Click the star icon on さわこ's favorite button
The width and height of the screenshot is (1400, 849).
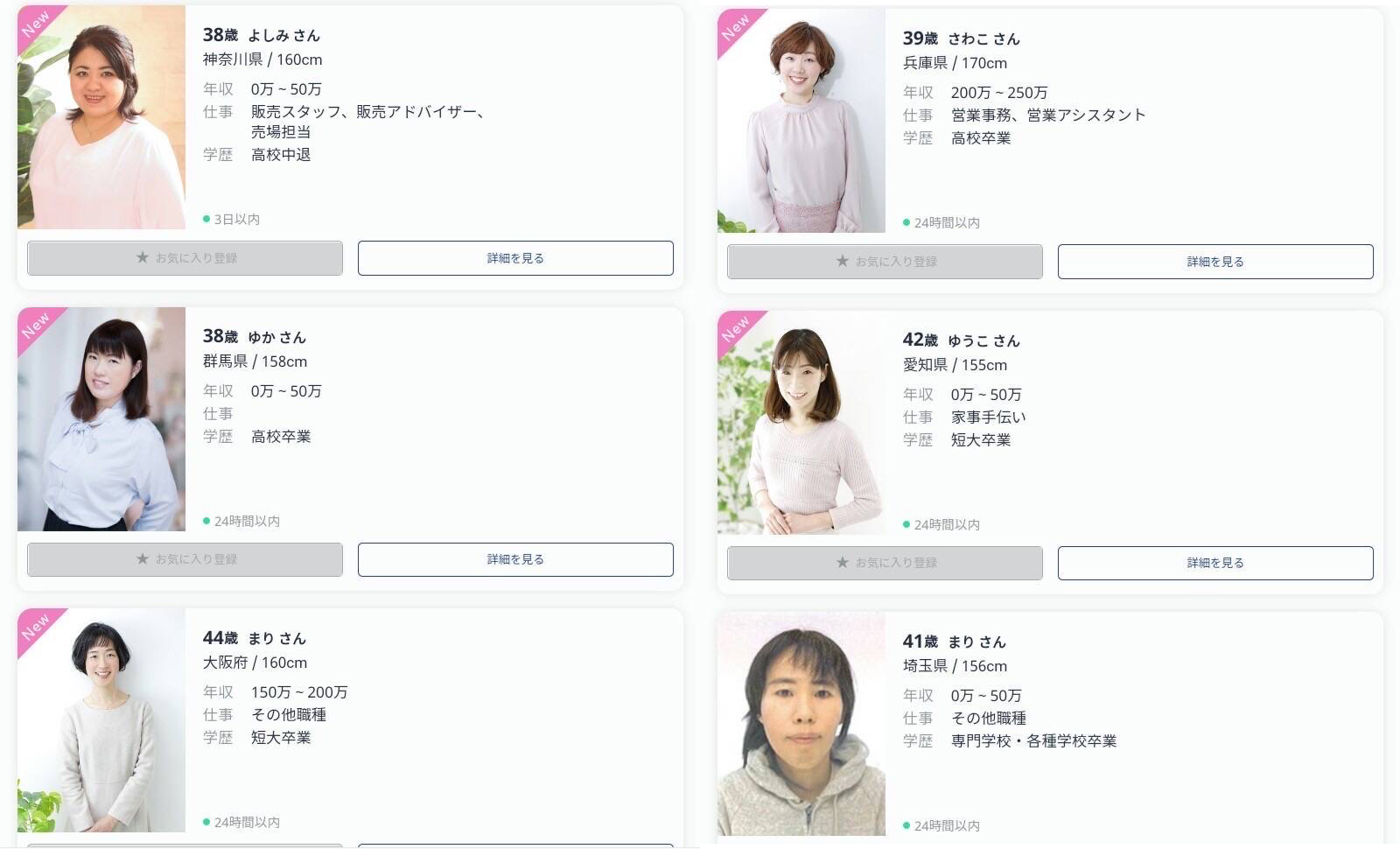pos(843,262)
